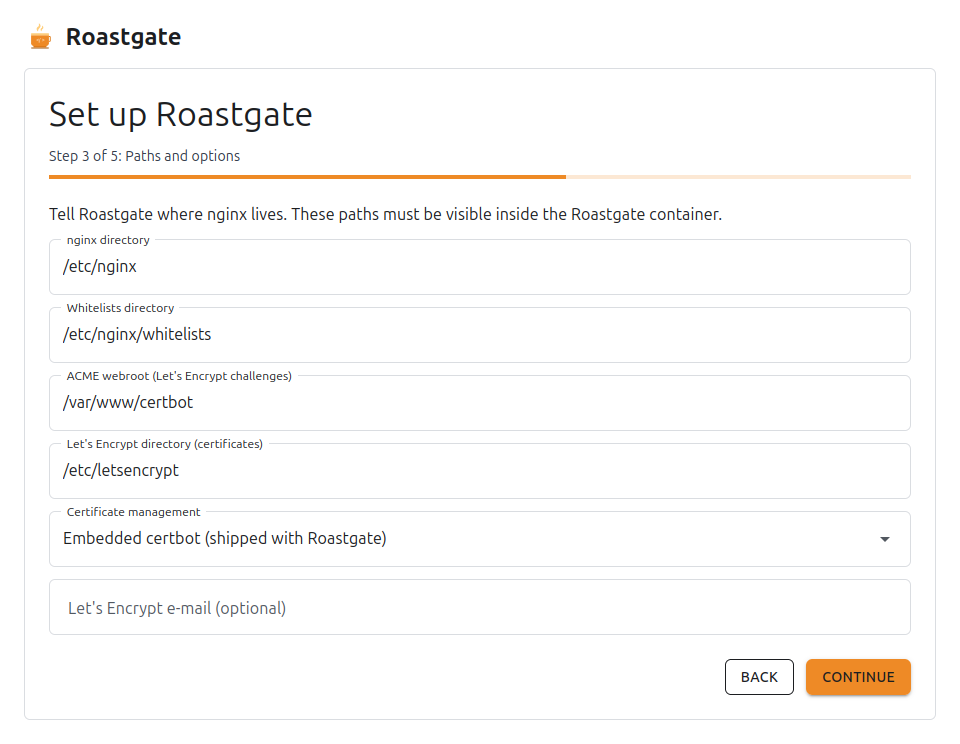Click the 'Certificate management' label
Image resolution: width=960 pixels, height=744 pixels.
click(x=133, y=512)
